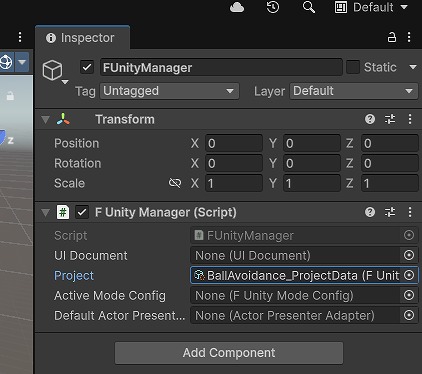Viewport: 422px width, 374px height.
Task: Click the Active Mode Config label
Action: pos(110,296)
